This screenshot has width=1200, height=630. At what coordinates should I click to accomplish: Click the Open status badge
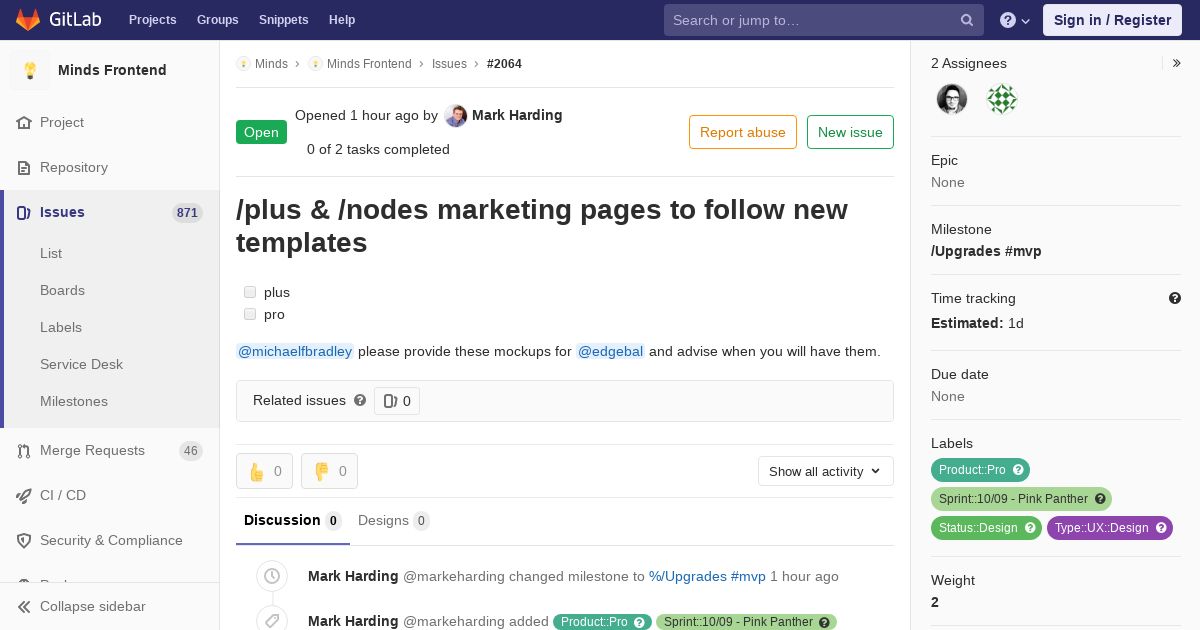pos(261,132)
